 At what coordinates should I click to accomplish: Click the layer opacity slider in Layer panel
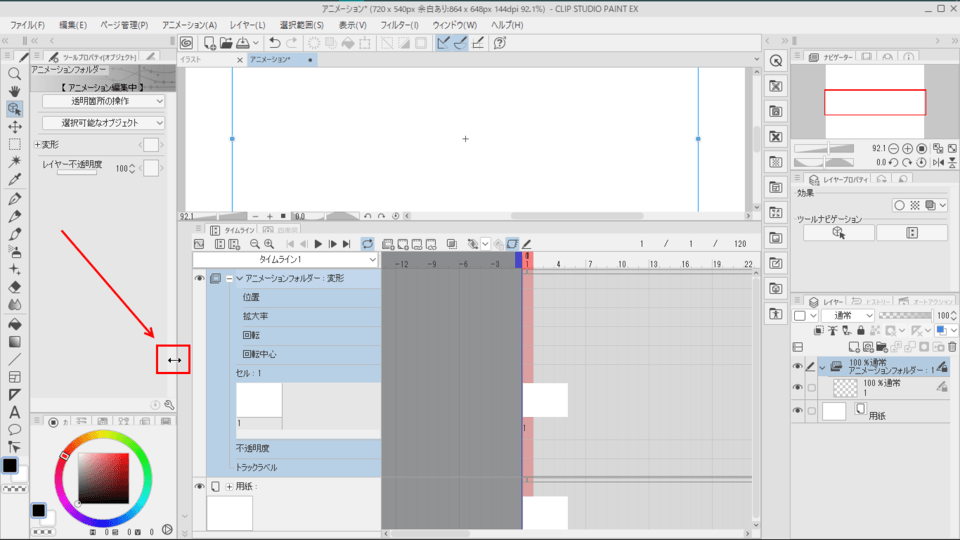(x=905, y=315)
